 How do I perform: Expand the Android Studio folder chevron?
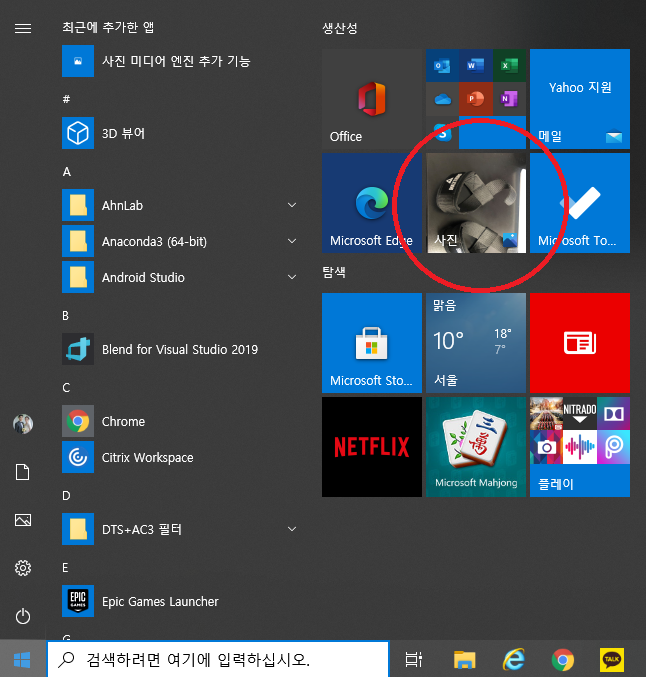click(x=292, y=277)
